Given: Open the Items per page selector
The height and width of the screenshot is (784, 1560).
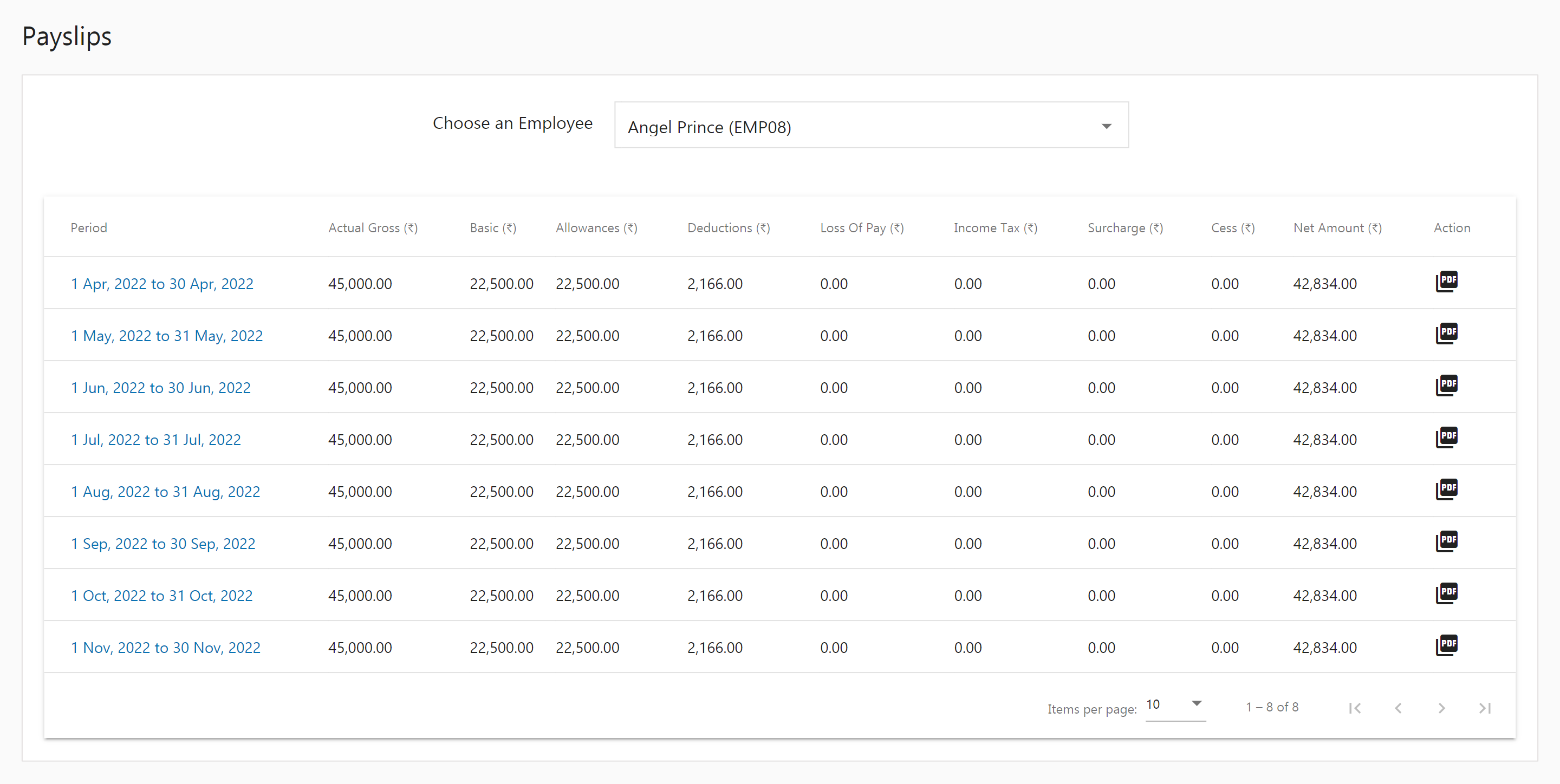Looking at the screenshot, I should [1175, 705].
